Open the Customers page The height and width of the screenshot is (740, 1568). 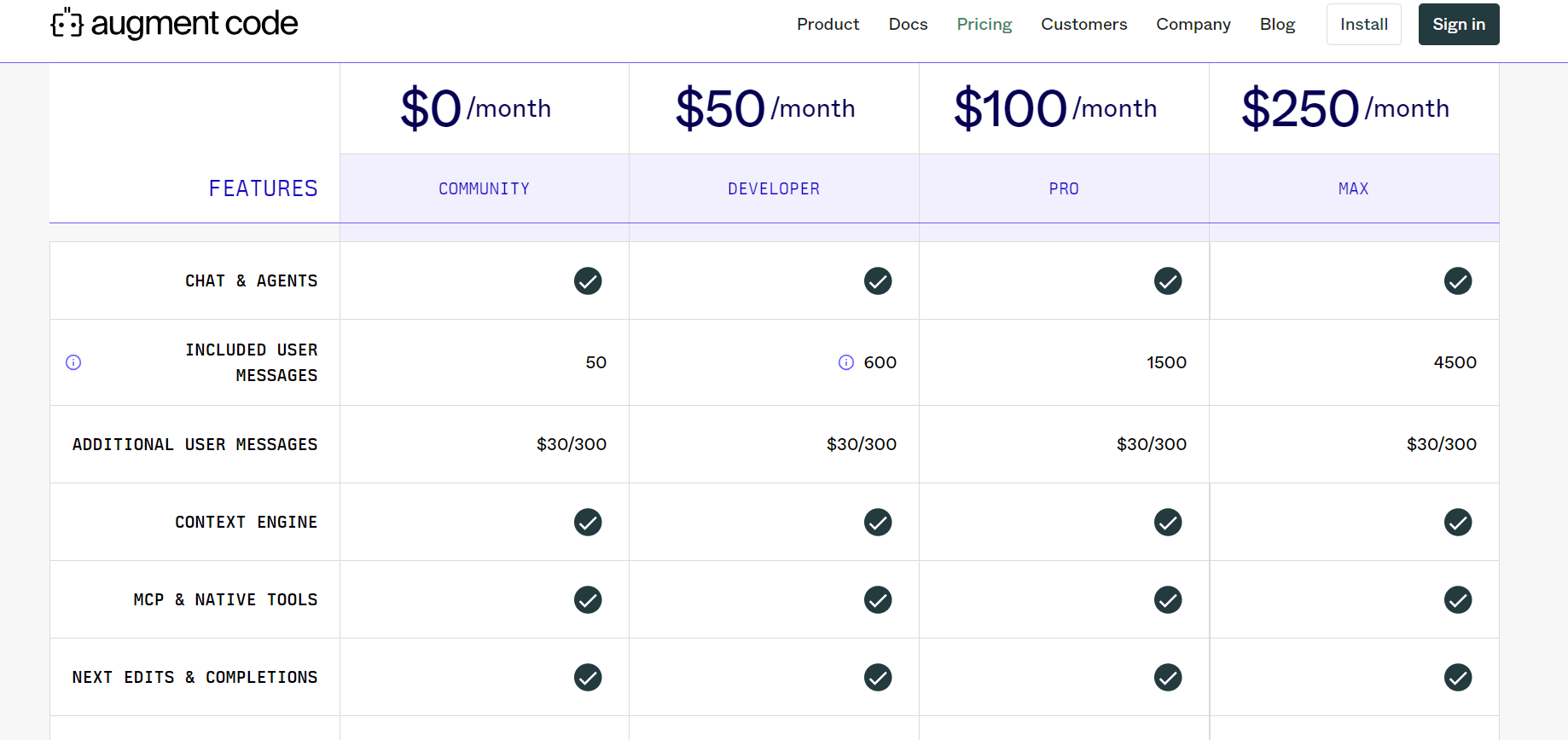pos(1083,24)
